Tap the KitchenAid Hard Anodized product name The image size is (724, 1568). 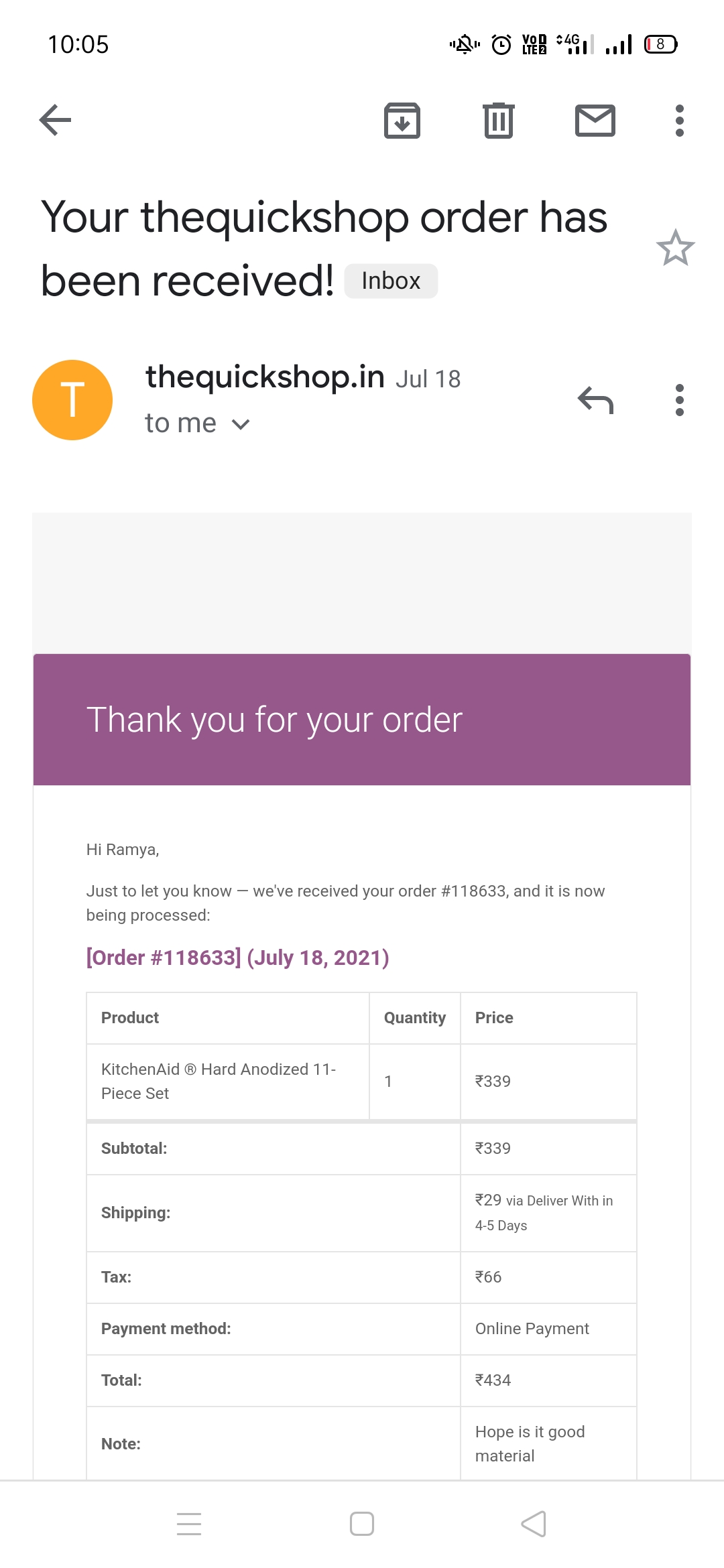(x=219, y=1081)
